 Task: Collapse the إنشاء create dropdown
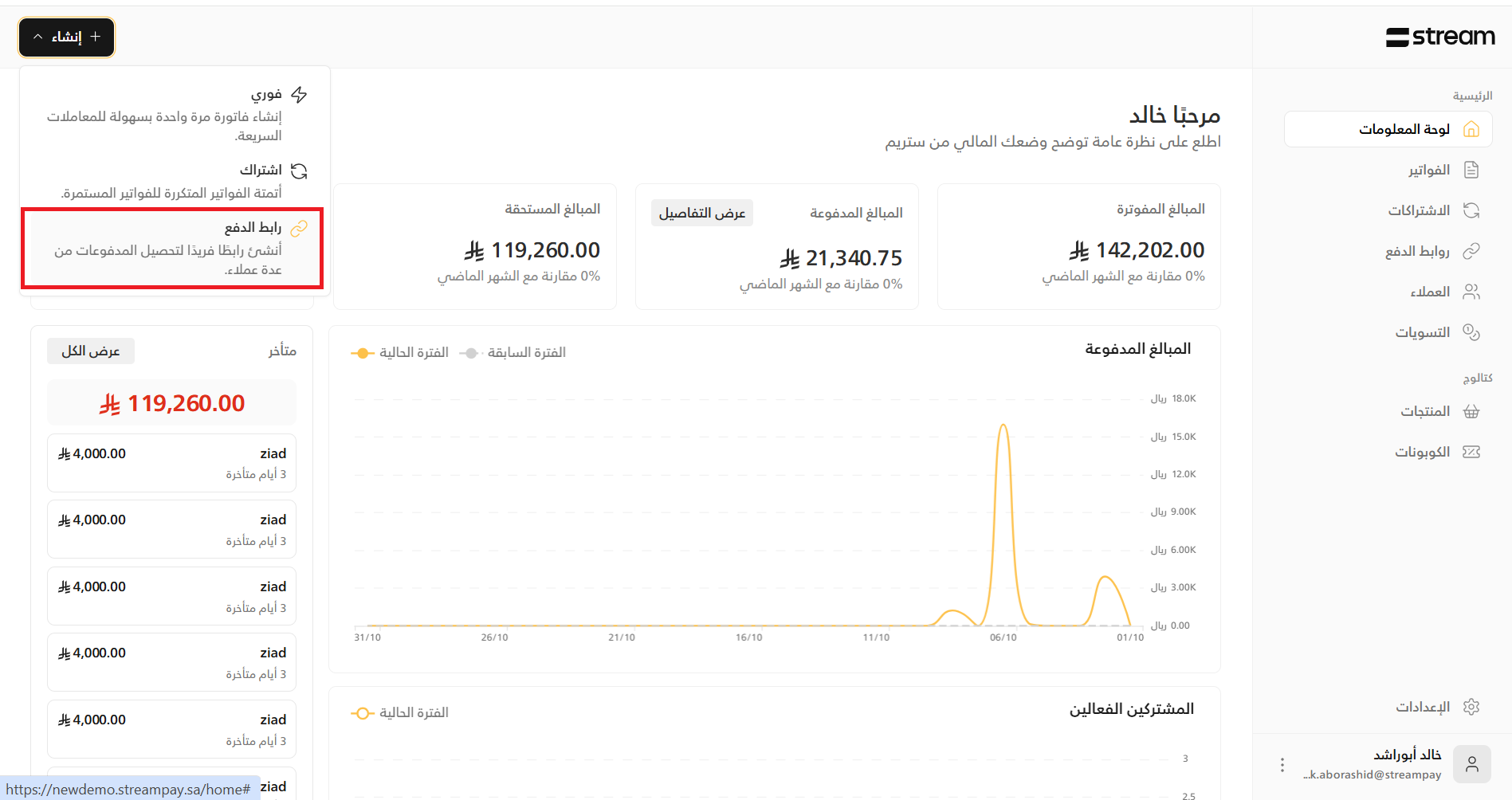[67, 37]
